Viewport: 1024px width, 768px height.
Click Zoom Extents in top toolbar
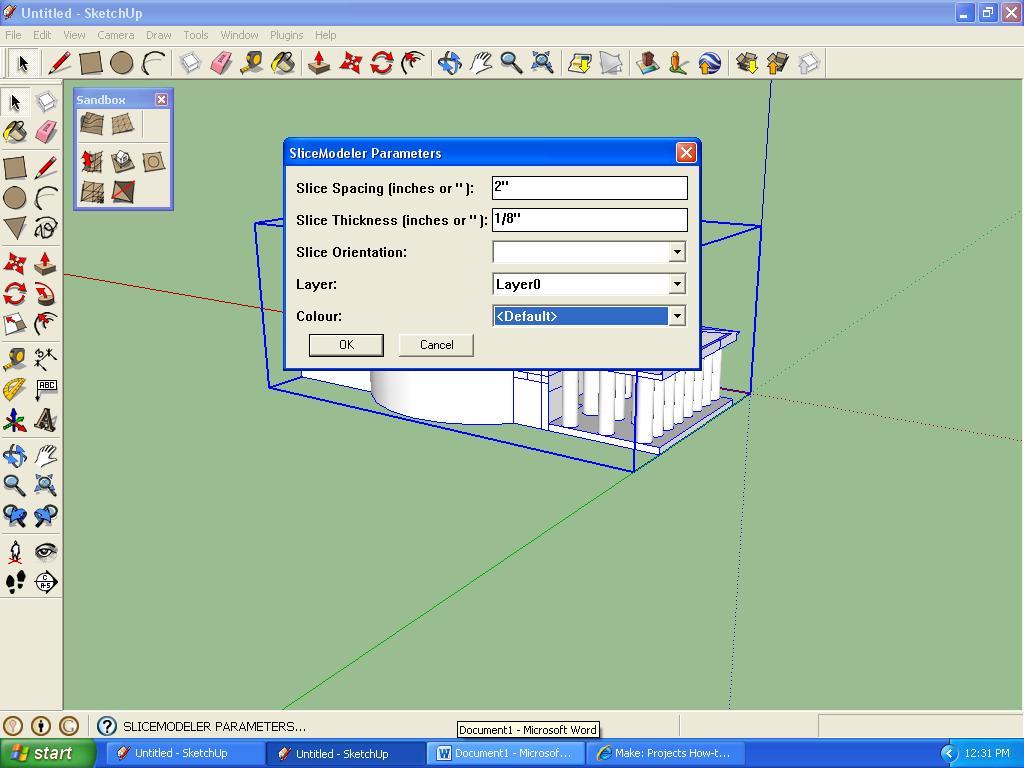tap(542, 63)
